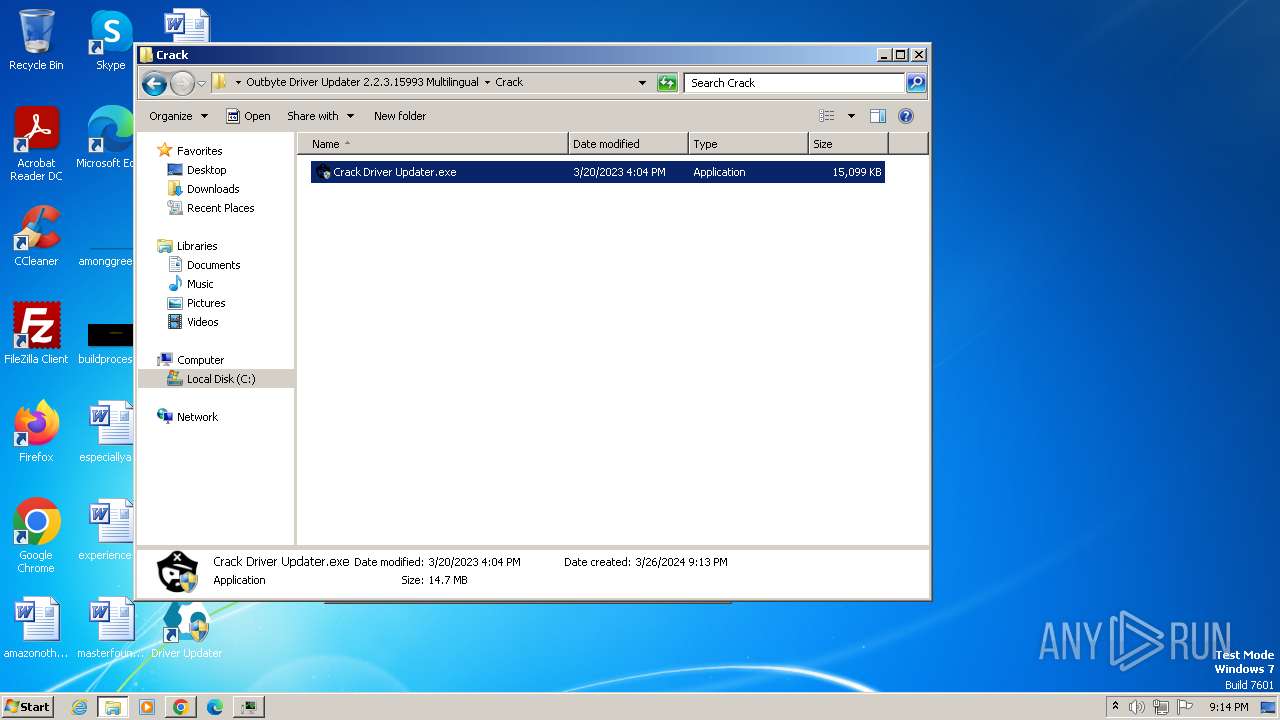Sort by the Size column header
This screenshot has height=720, width=1280.
click(x=848, y=144)
